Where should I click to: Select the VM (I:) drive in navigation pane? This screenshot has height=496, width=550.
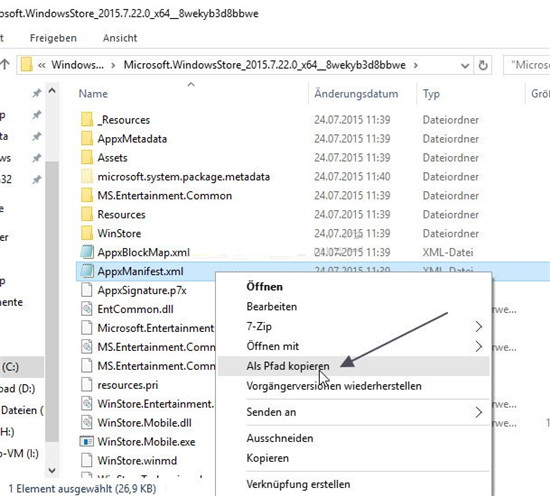pos(19,453)
